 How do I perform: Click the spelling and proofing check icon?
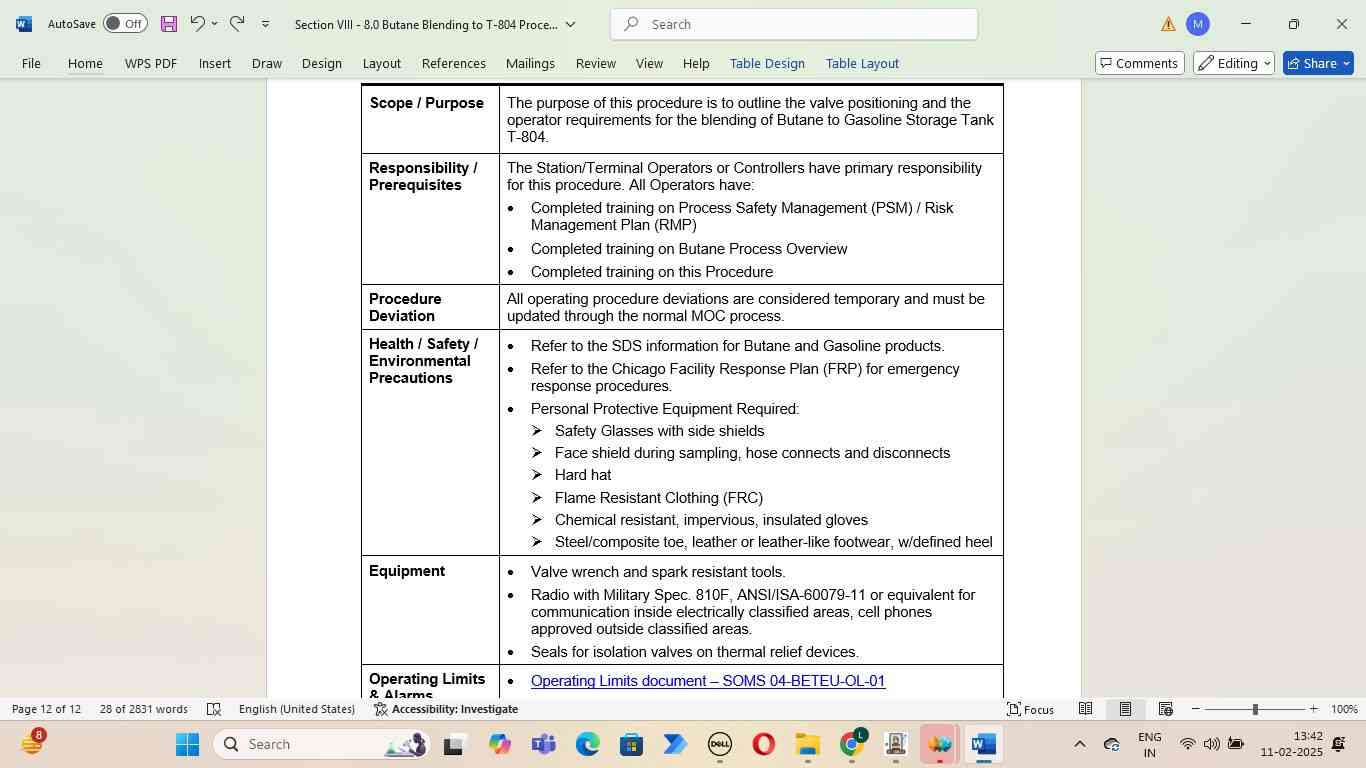click(x=213, y=709)
